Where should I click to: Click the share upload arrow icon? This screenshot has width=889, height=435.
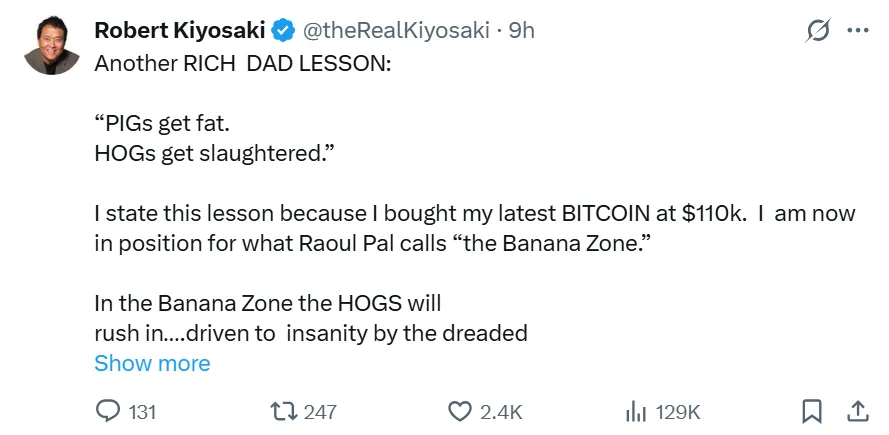click(x=857, y=411)
